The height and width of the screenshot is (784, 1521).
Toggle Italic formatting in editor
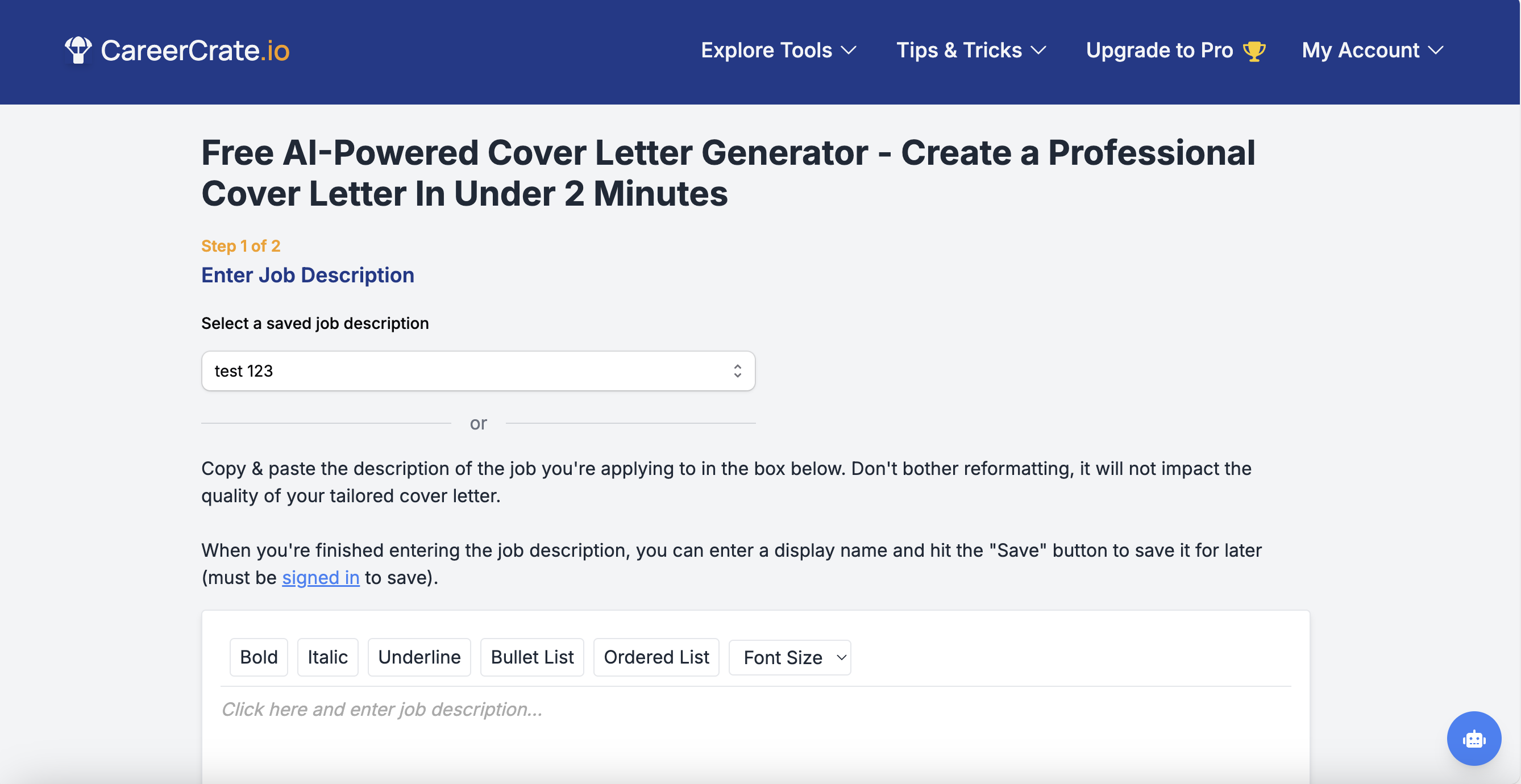[x=327, y=657]
